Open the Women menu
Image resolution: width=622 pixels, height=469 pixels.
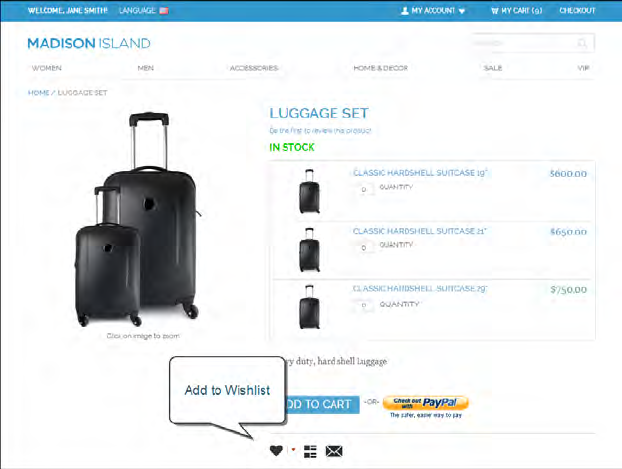pos(47,68)
